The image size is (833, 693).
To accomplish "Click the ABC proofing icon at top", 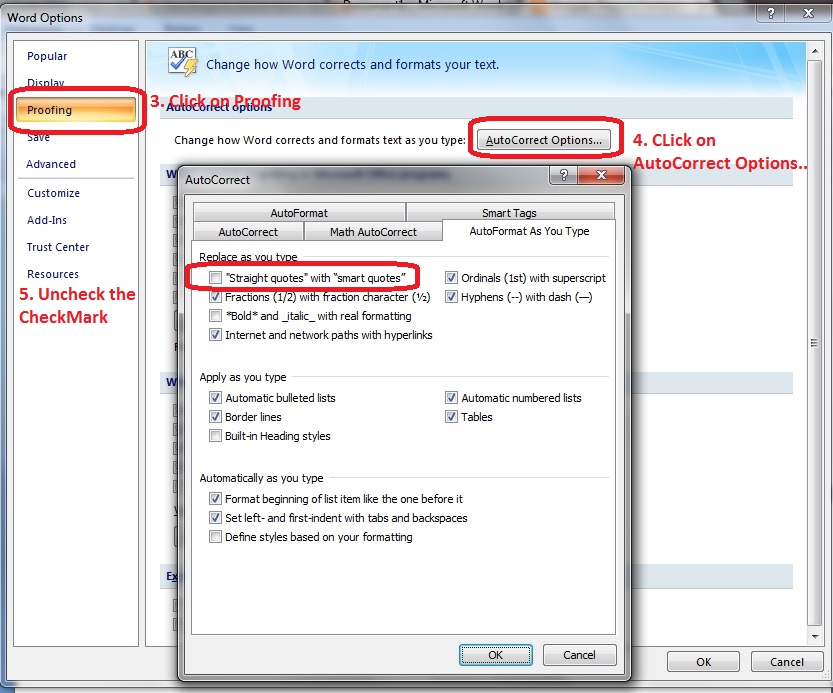I will (x=180, y=61).
